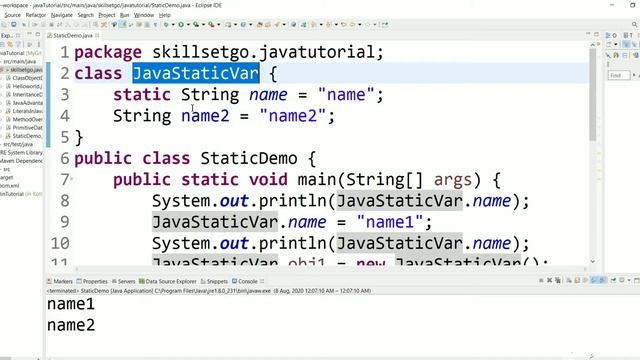Screen dimensions: 640x360
Task: Navigate Back using the toolbar arrow
Action: [352, 24]
